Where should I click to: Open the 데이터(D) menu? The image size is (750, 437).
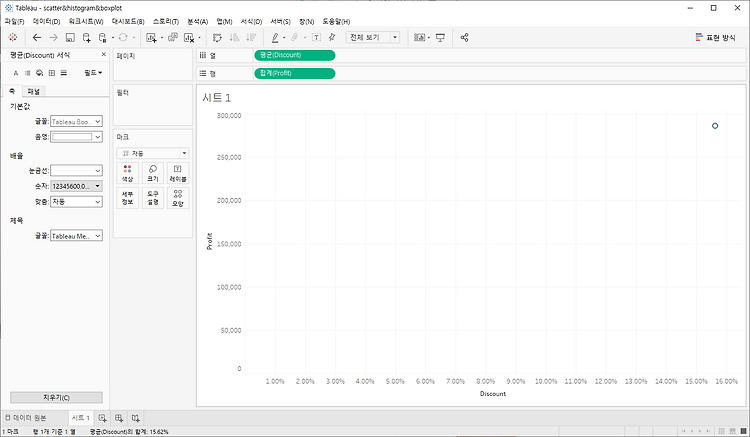[x=46, y=22]
